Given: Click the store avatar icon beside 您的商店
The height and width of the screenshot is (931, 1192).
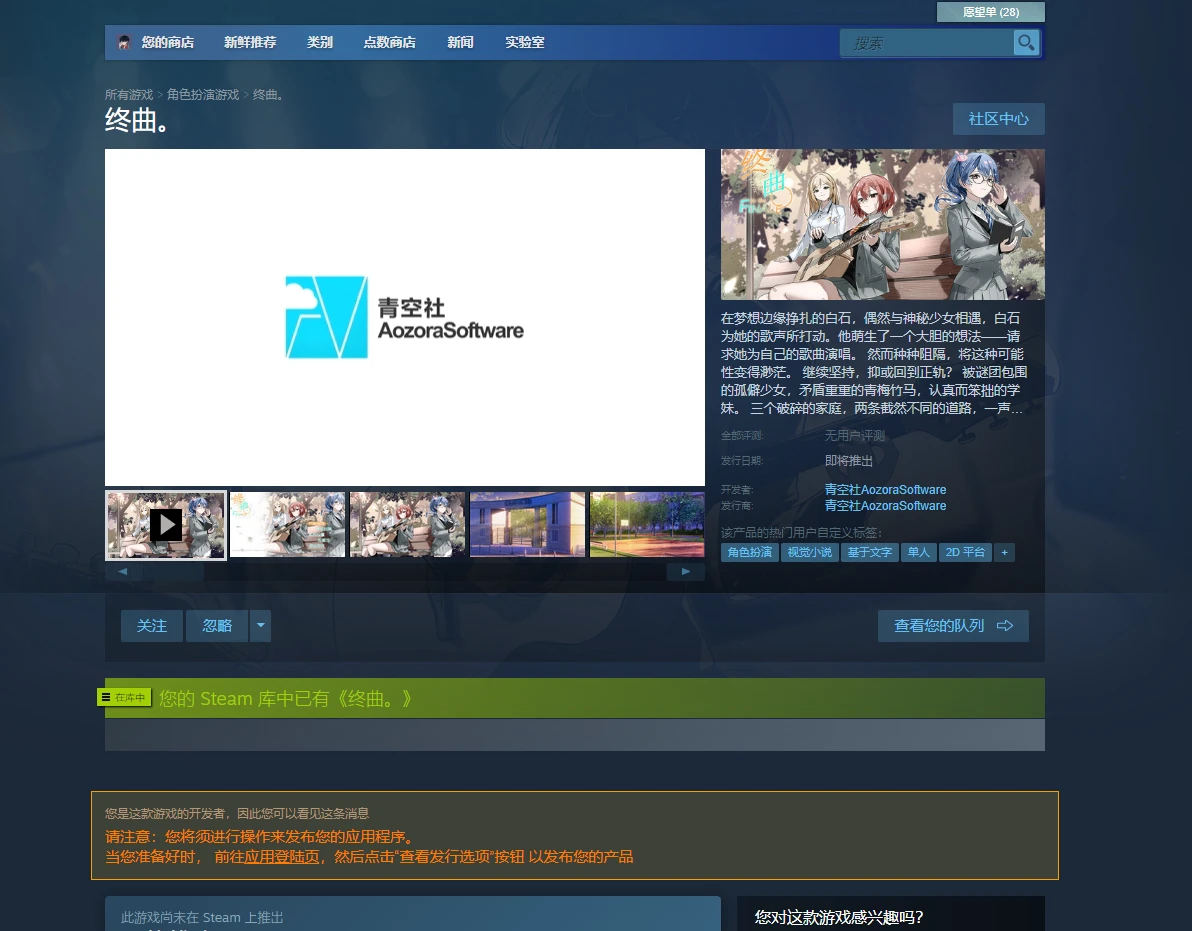Looking at the screenshot, I should (124, 43).
